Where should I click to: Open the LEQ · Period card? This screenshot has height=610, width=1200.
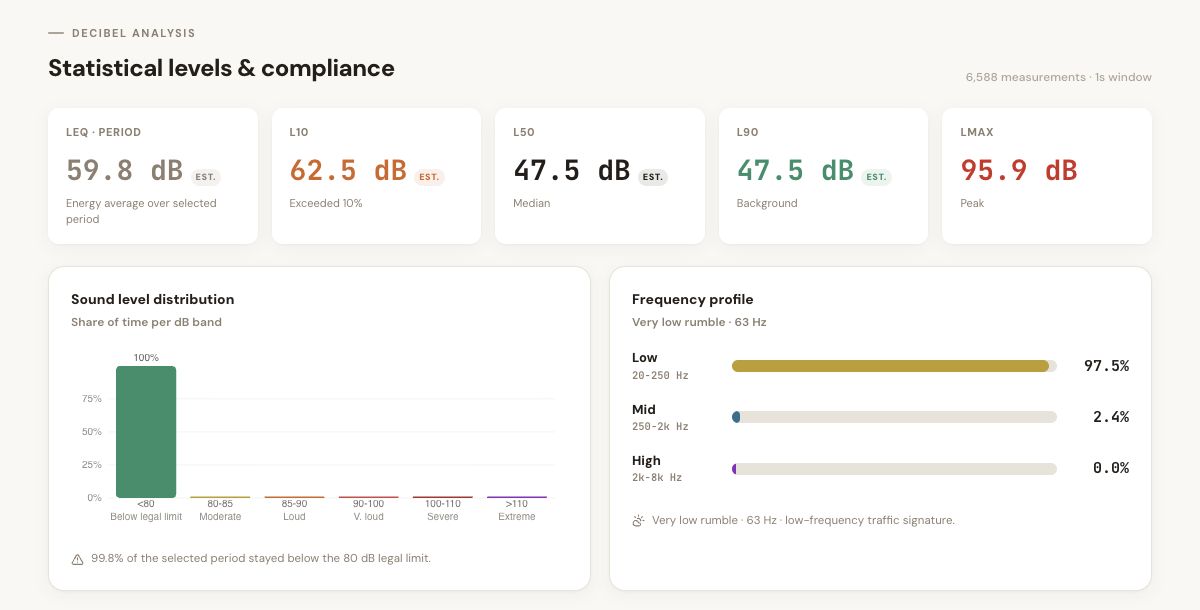(x=153, y=176)
